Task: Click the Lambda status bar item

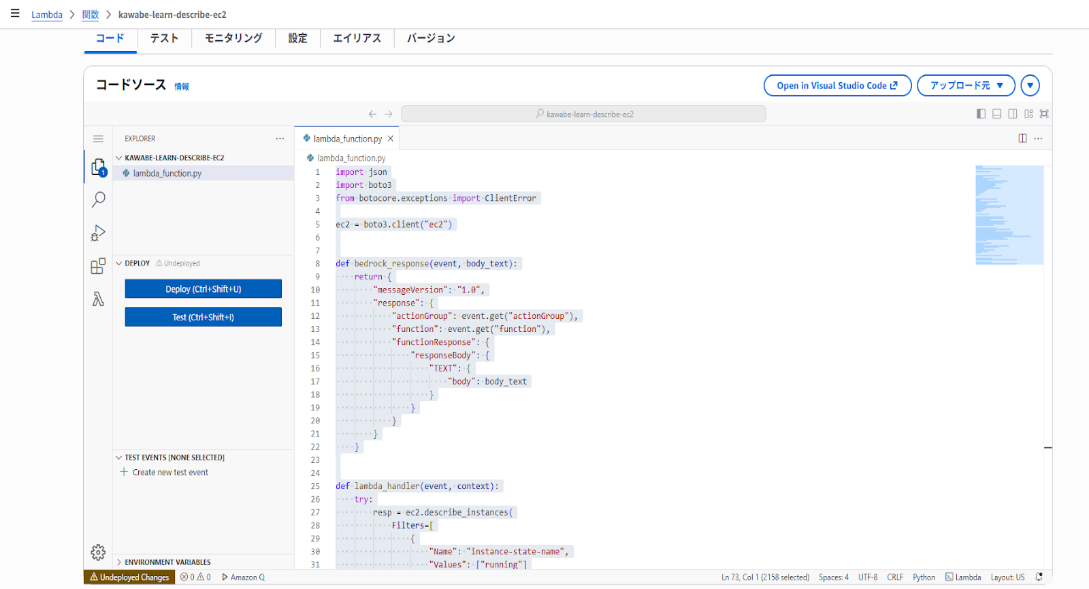Action: (x=963, y=577)
